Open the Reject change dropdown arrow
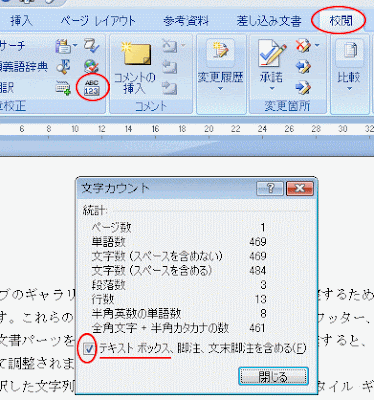 (x=317, y=45)
